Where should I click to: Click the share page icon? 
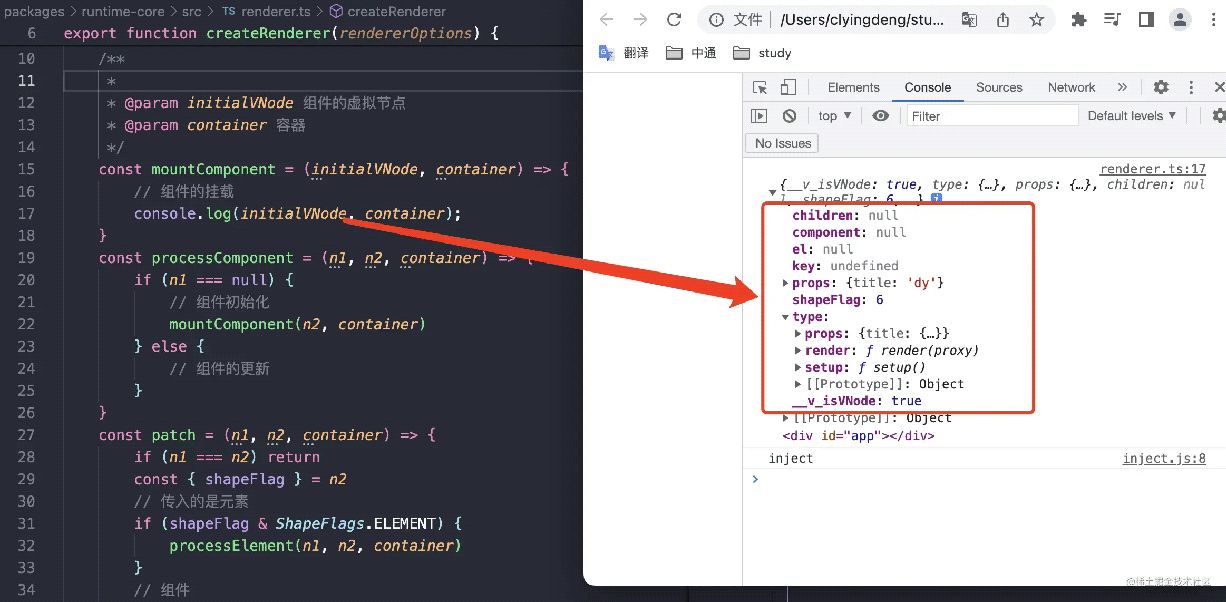click(x=1003, y=20)
